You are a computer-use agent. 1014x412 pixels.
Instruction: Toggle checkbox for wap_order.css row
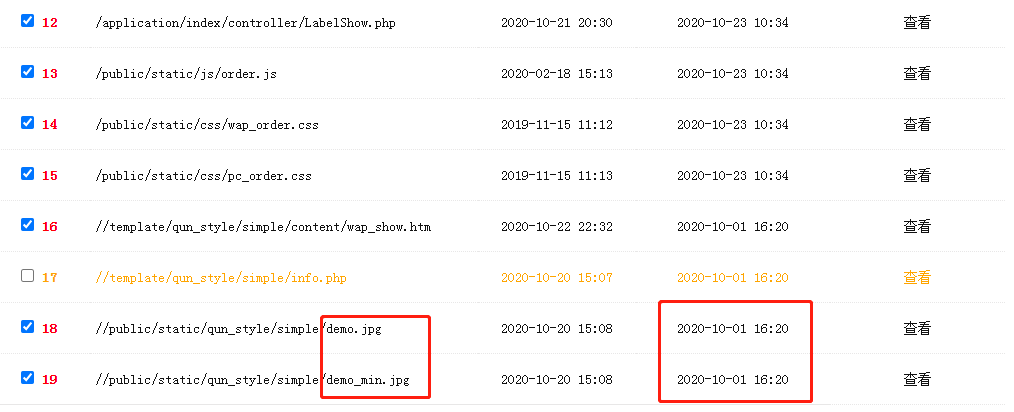(x=27, y=123)
